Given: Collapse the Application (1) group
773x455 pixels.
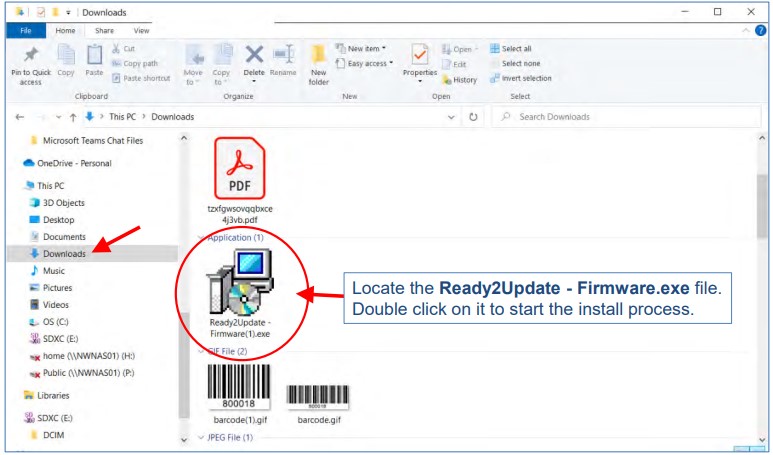Looking at the screenshot, I should [203, 238].
